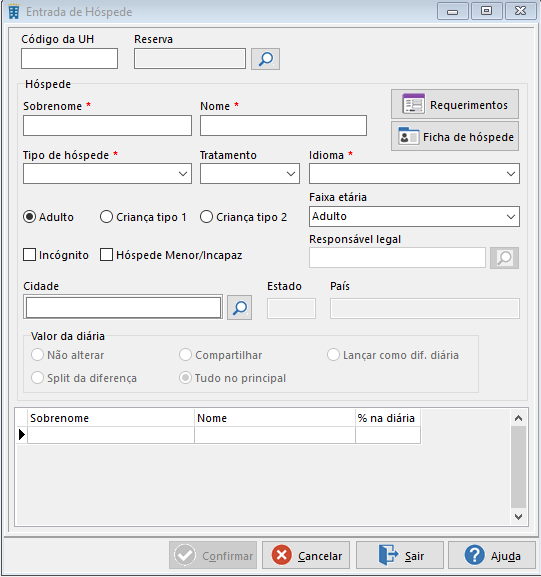Expand the Tratamento dropdown
The image size is (541, 577).
pyautogui.click(x=291, y=174)
